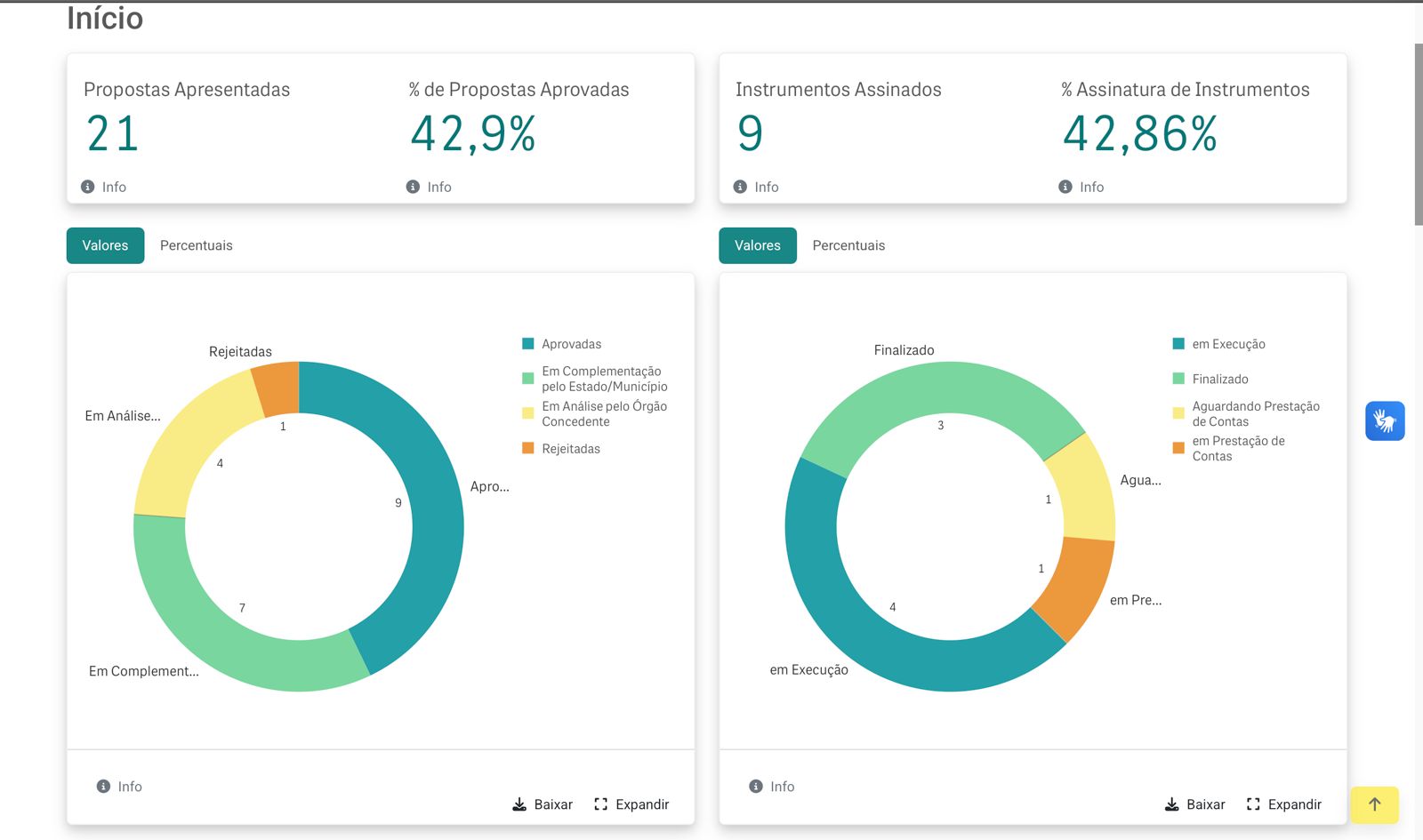Click Info icon under Instrumentos Assinados
The height and width of the screenshot is (840, 1423).
pos(740,187)
